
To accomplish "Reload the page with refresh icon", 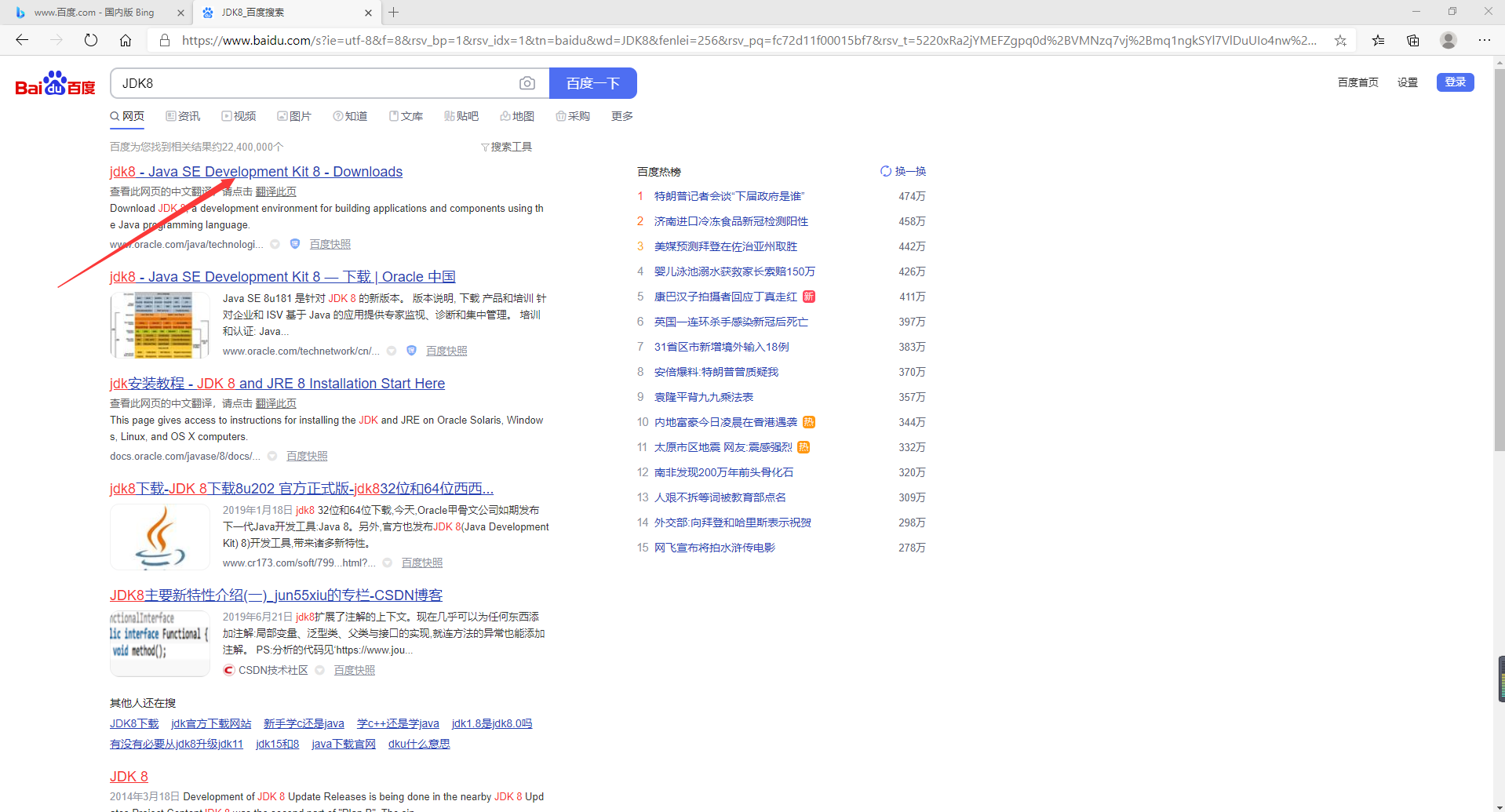I will (x=91, y=40).
